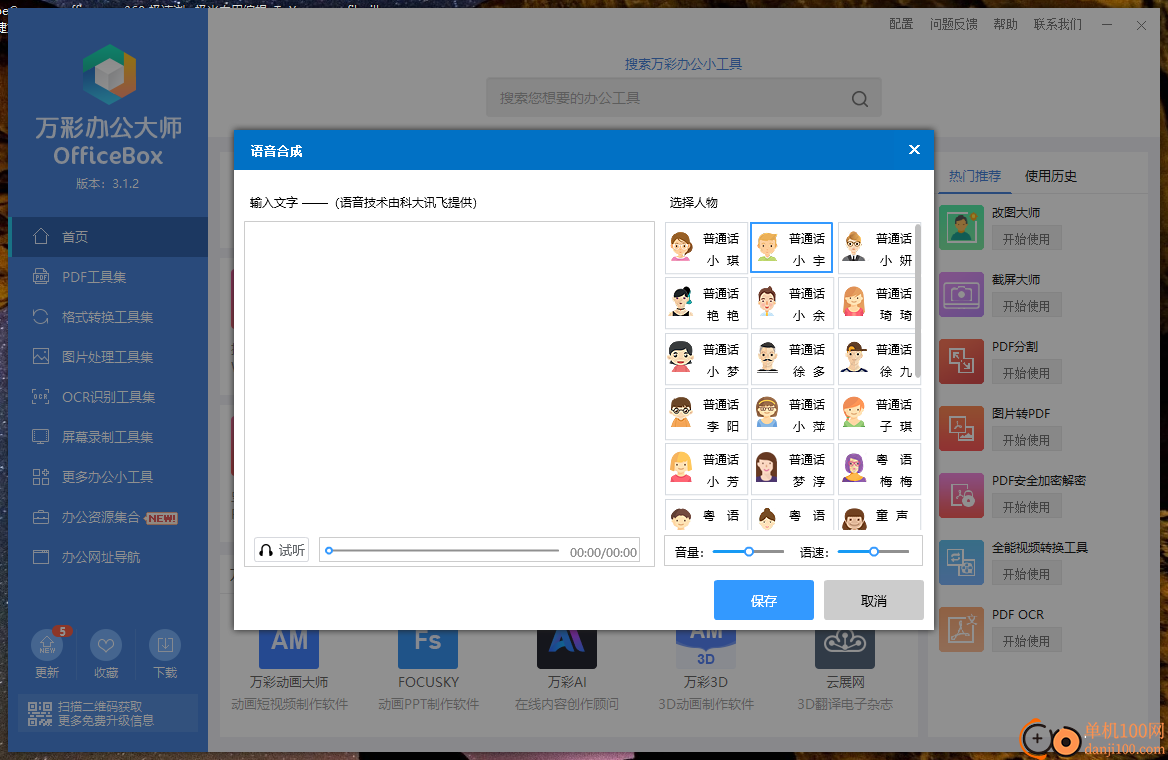Viewport: 1168px width, 760px height.
Task: Click the PDF安全加密解密 icon
Action: click(x=961, y=495)
